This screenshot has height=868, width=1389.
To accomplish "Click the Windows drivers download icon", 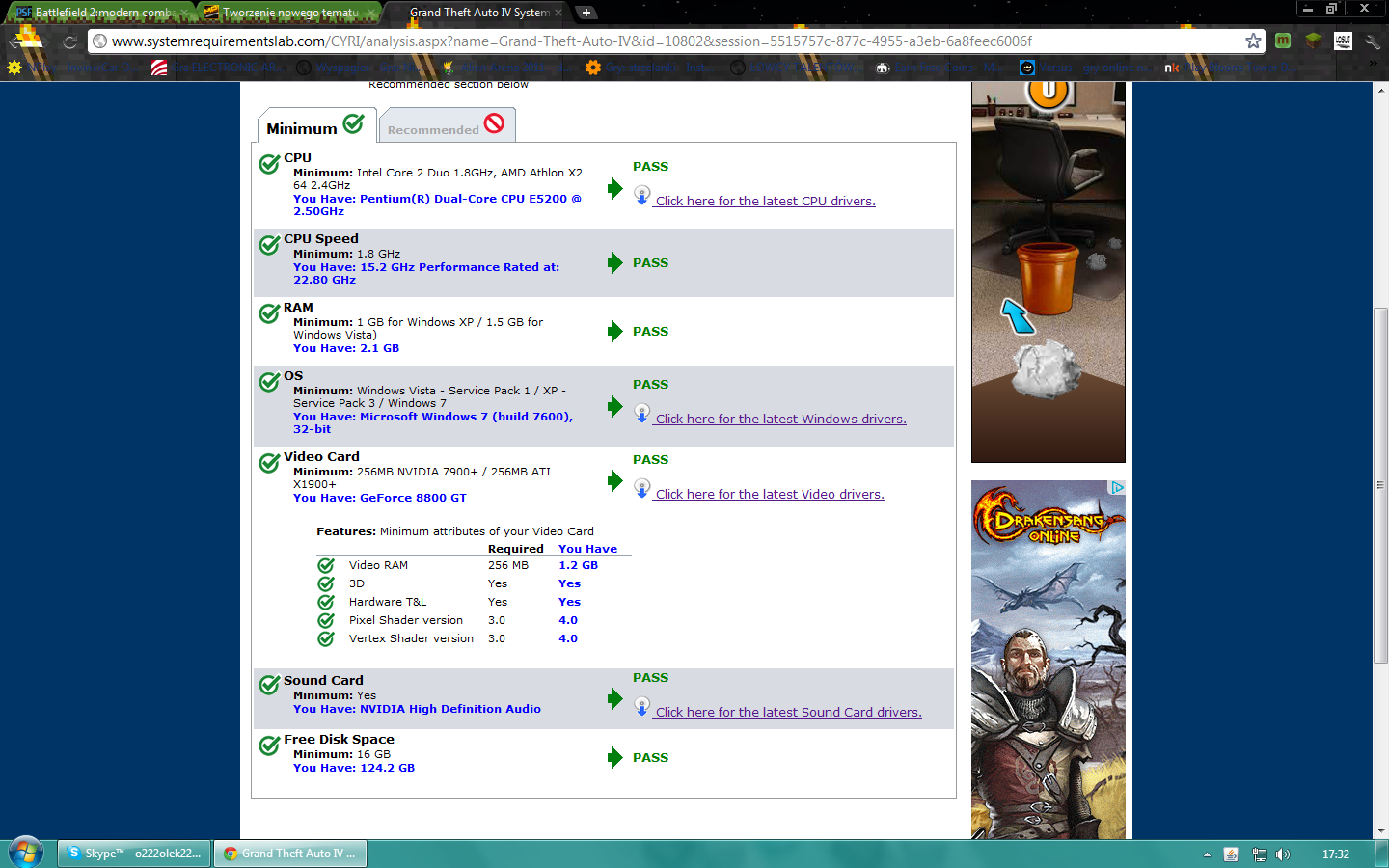I will tap(642, 413).
